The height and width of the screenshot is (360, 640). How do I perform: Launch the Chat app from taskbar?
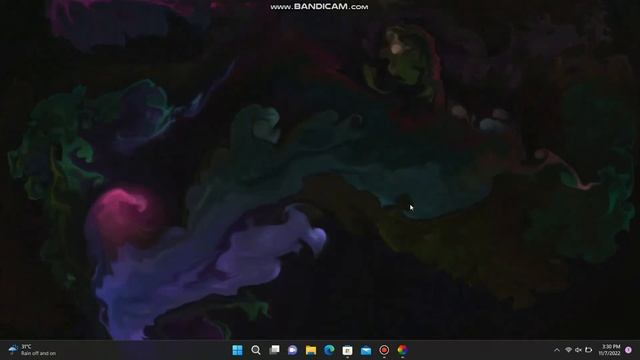point(293,350)
